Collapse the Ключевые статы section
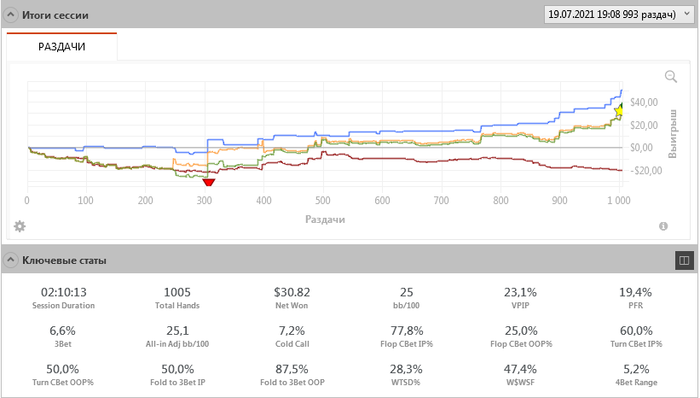Viewport: 700px width, 398px height. (x=10, y=260)
